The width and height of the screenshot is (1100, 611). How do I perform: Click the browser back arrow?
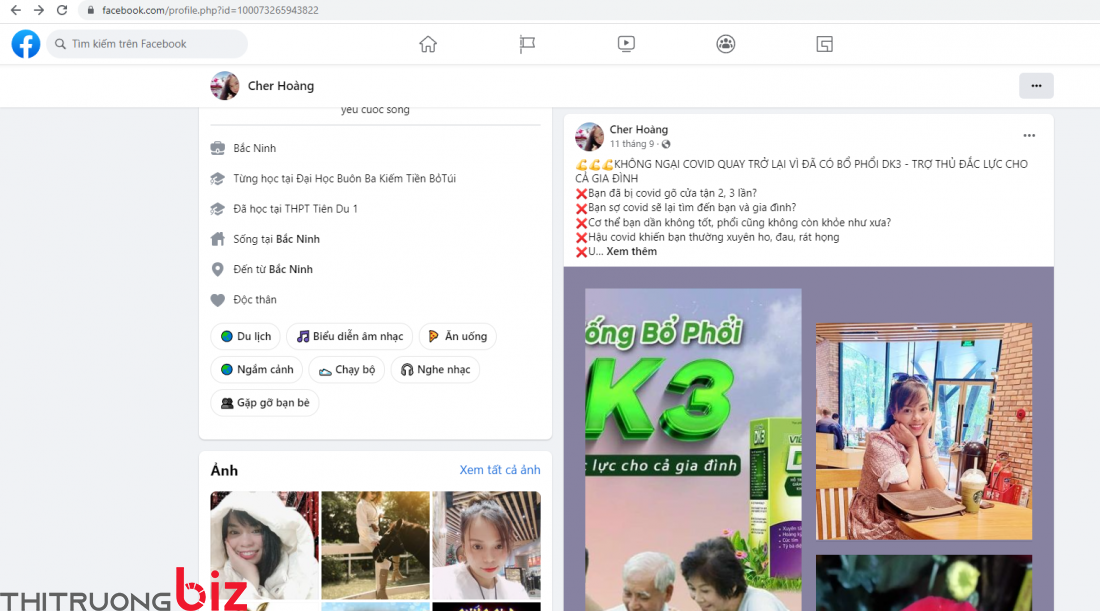coord(15,11)
